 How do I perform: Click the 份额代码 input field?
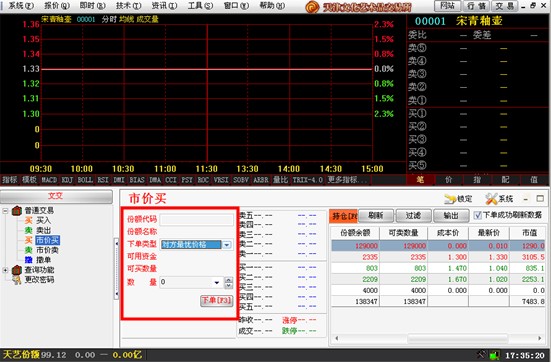pos(196,220)
